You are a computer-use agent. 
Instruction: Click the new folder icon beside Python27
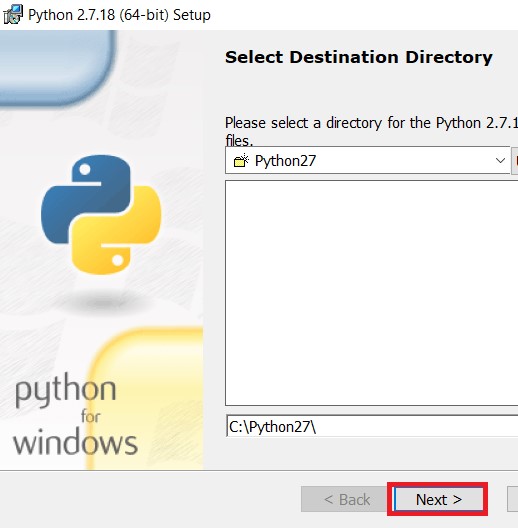[x=241, y=161]
